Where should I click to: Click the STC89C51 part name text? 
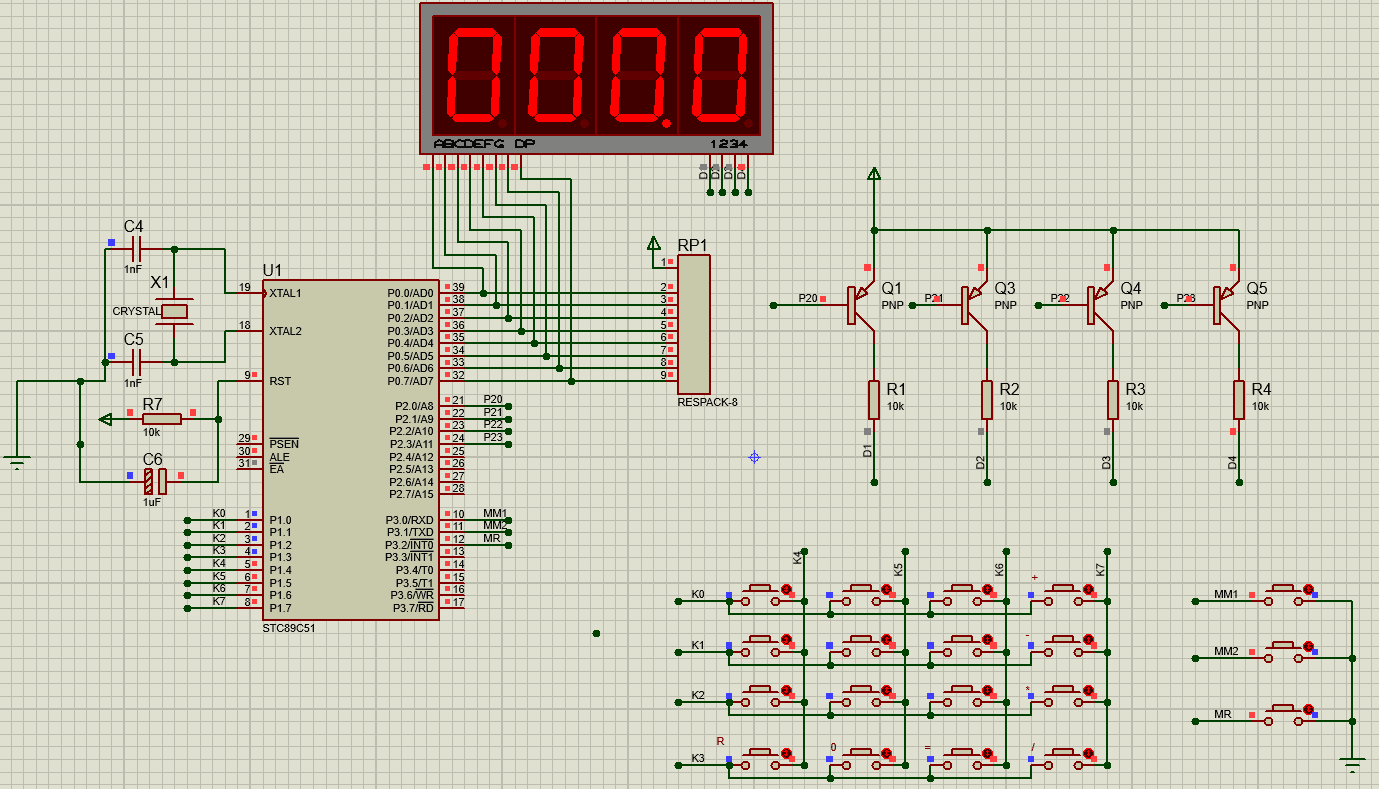[289, 629]
